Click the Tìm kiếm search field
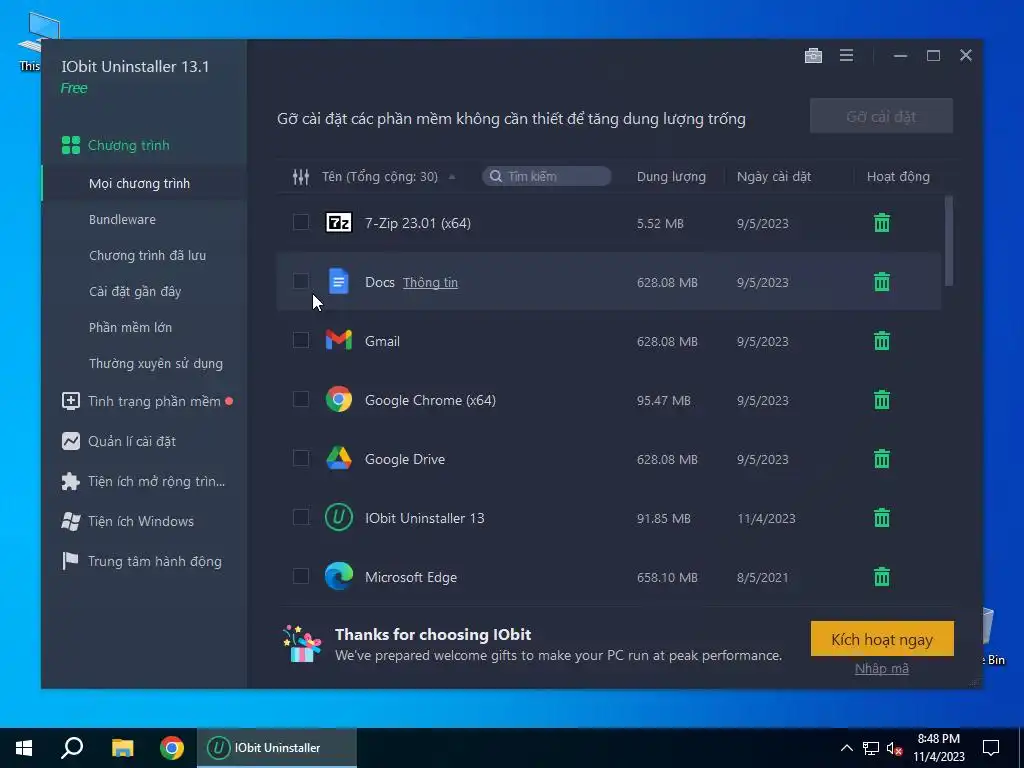 pyautogui.click(x=547, y=176)
